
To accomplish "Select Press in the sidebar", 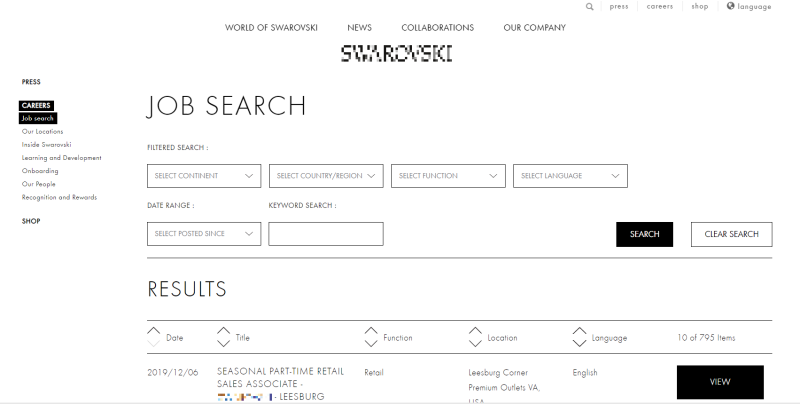I will (31, 82).
